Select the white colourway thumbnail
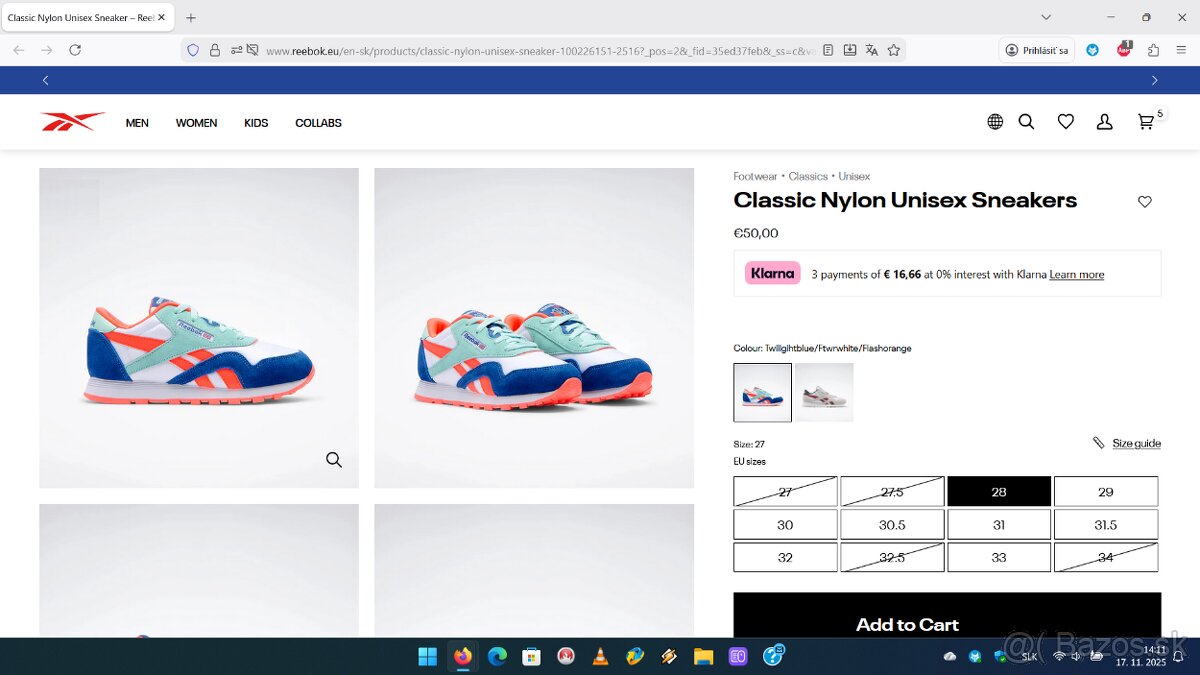The image size is (1200, 675). coord(824,392)
